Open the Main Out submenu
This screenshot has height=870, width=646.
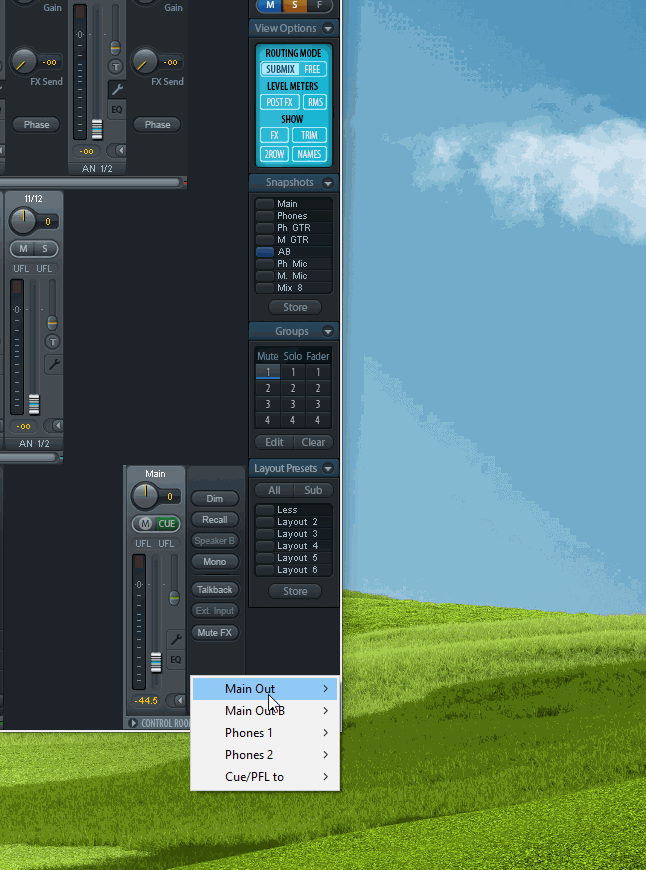tap(265, 689)
